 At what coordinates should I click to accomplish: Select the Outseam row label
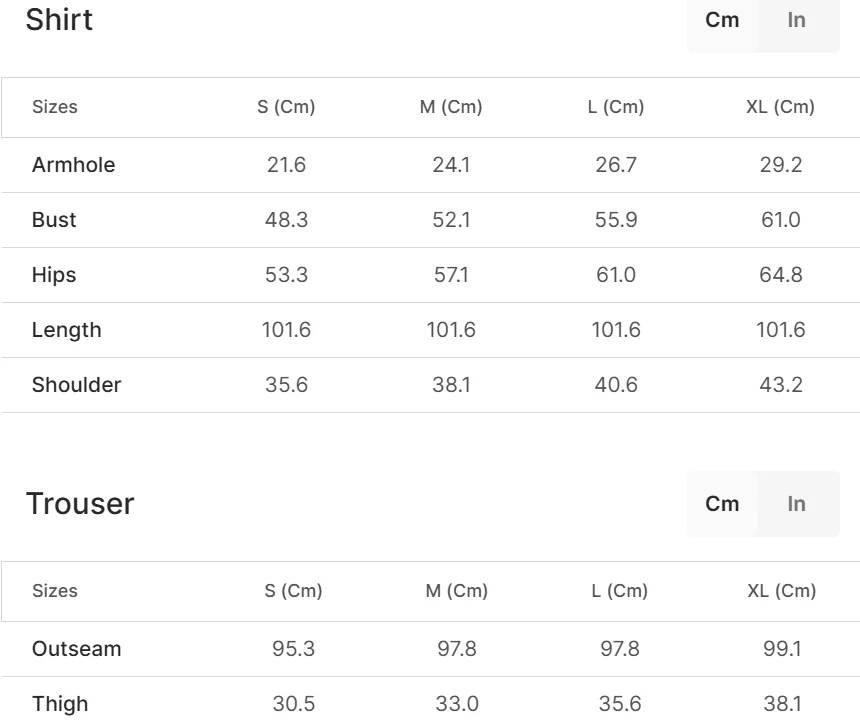pos(76,649)
